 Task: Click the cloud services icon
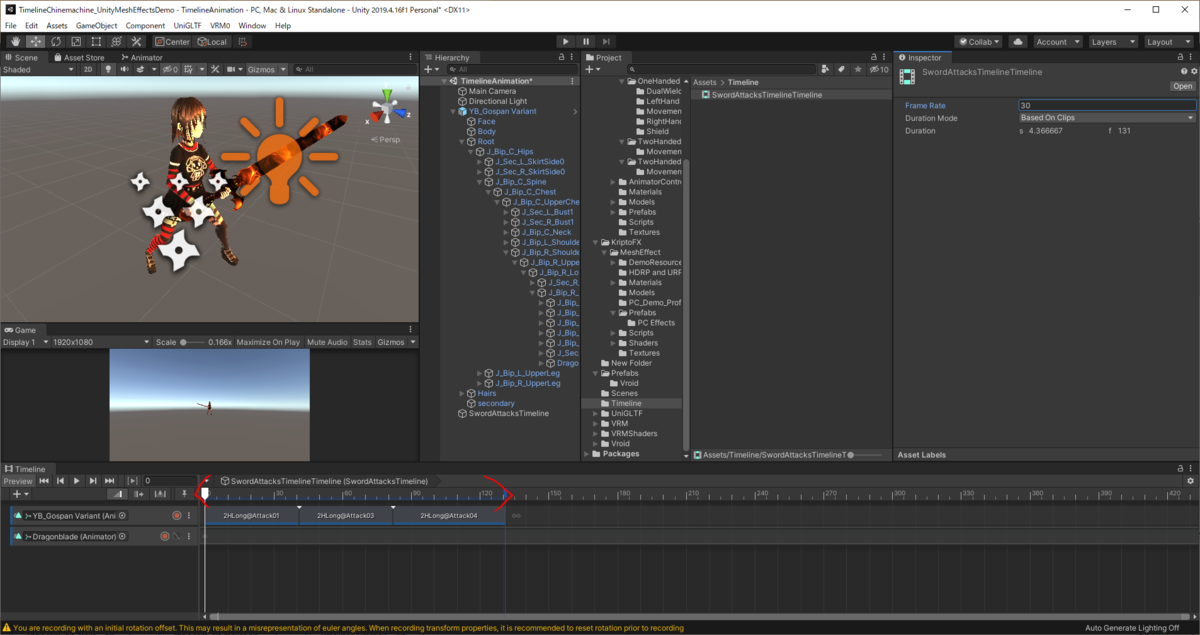click(x=1018, y=42)
